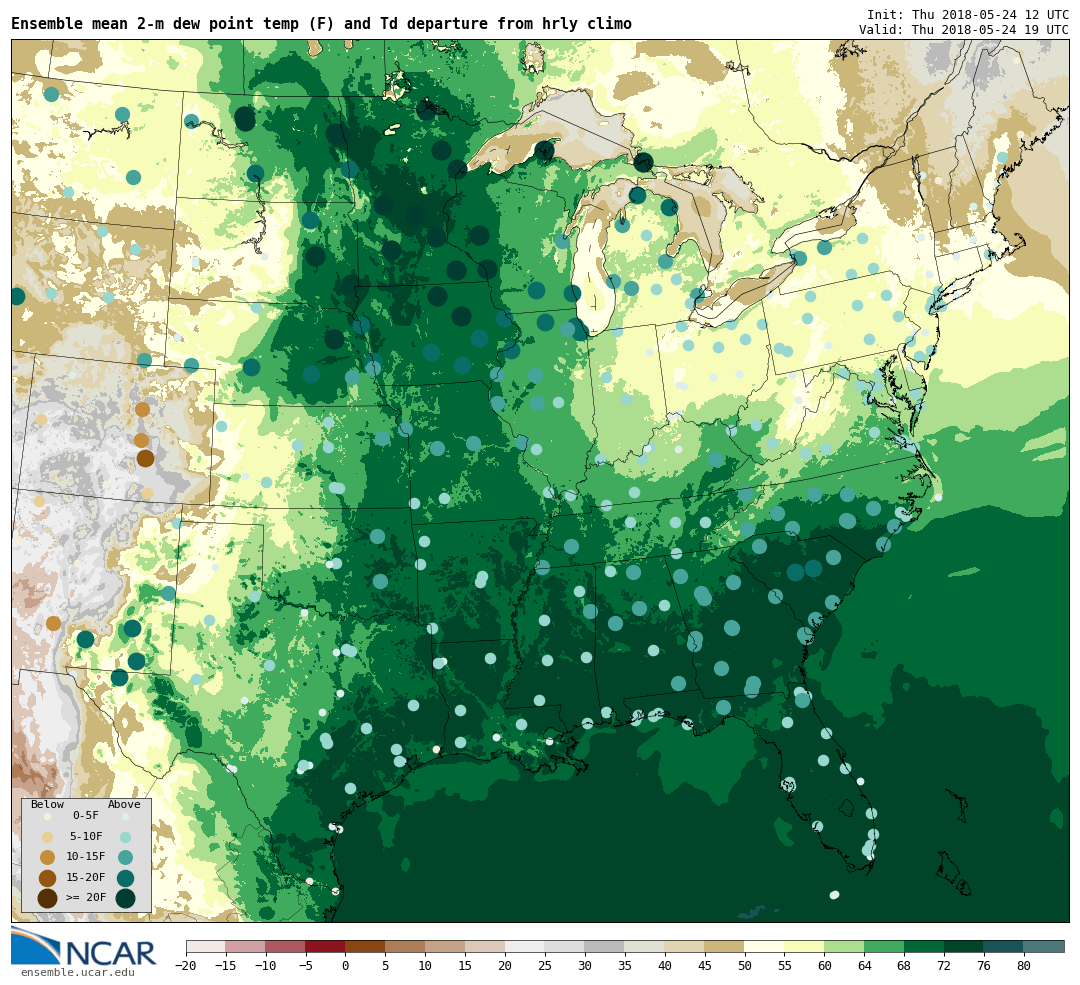The width and height of the screenshot is (1080, 985).
Task: Click the 'Below' legend heading
Action: tap(48, 805)
